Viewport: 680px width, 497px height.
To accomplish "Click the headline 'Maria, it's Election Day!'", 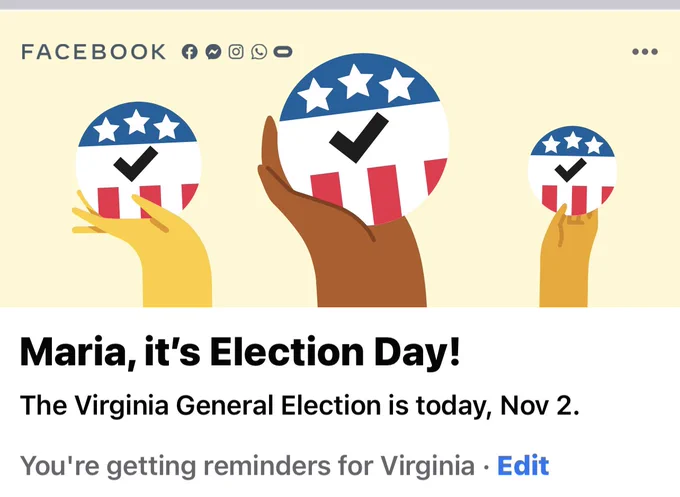I will pos(240,352).
